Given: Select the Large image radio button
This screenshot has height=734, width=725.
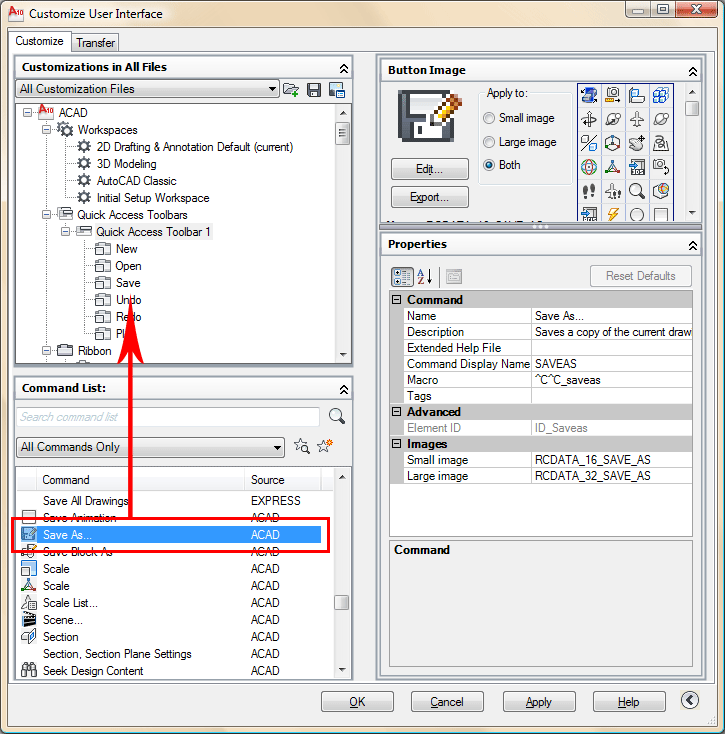Looking at the screenshot, I should 489,142.
